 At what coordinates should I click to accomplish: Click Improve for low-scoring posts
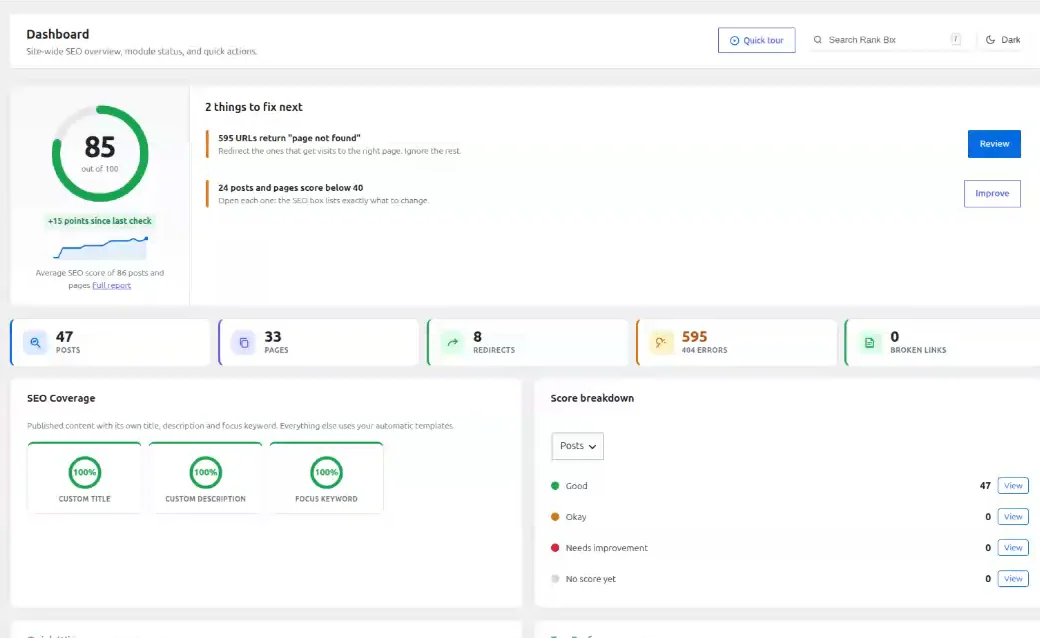[x=992, y=194]
